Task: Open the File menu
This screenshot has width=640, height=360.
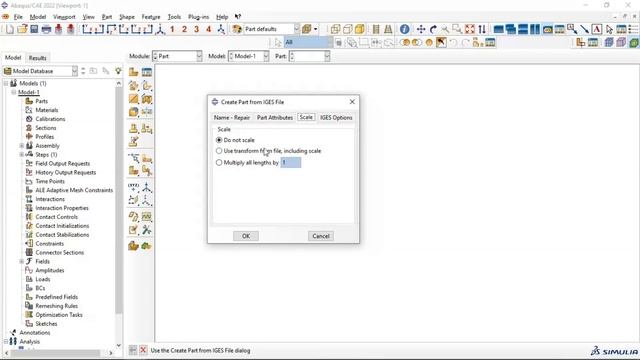Action: pos(18,17)
